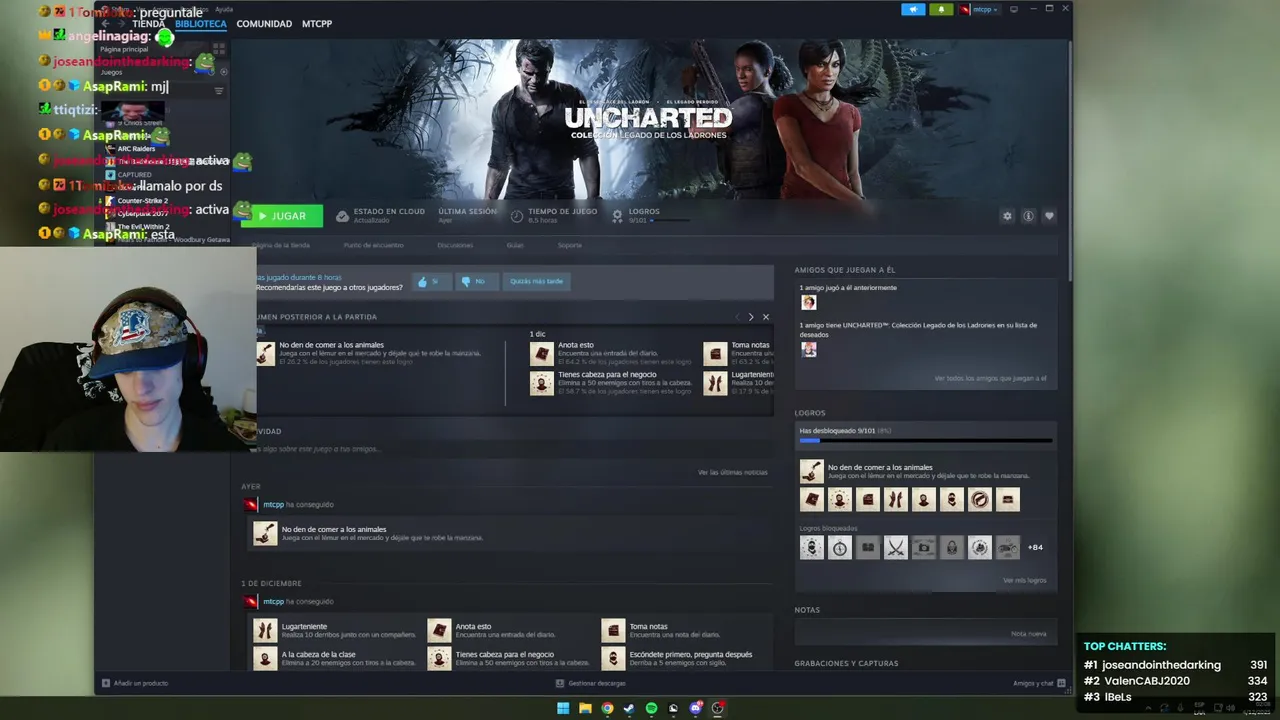
Task: Open game information icon
Action: pos(1028,216)
